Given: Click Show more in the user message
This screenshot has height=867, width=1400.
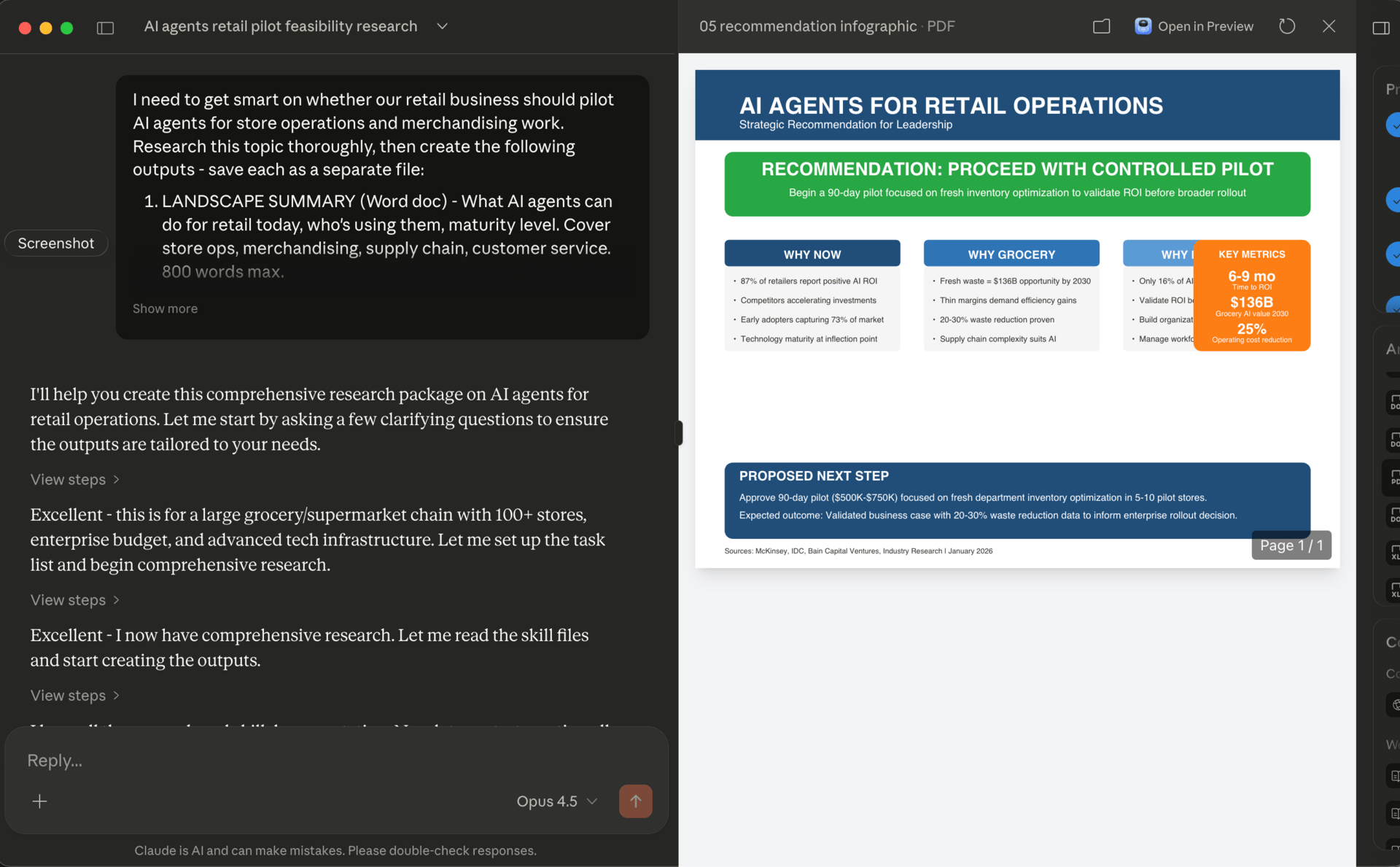Looking at the screenshot, I should 165,308.
